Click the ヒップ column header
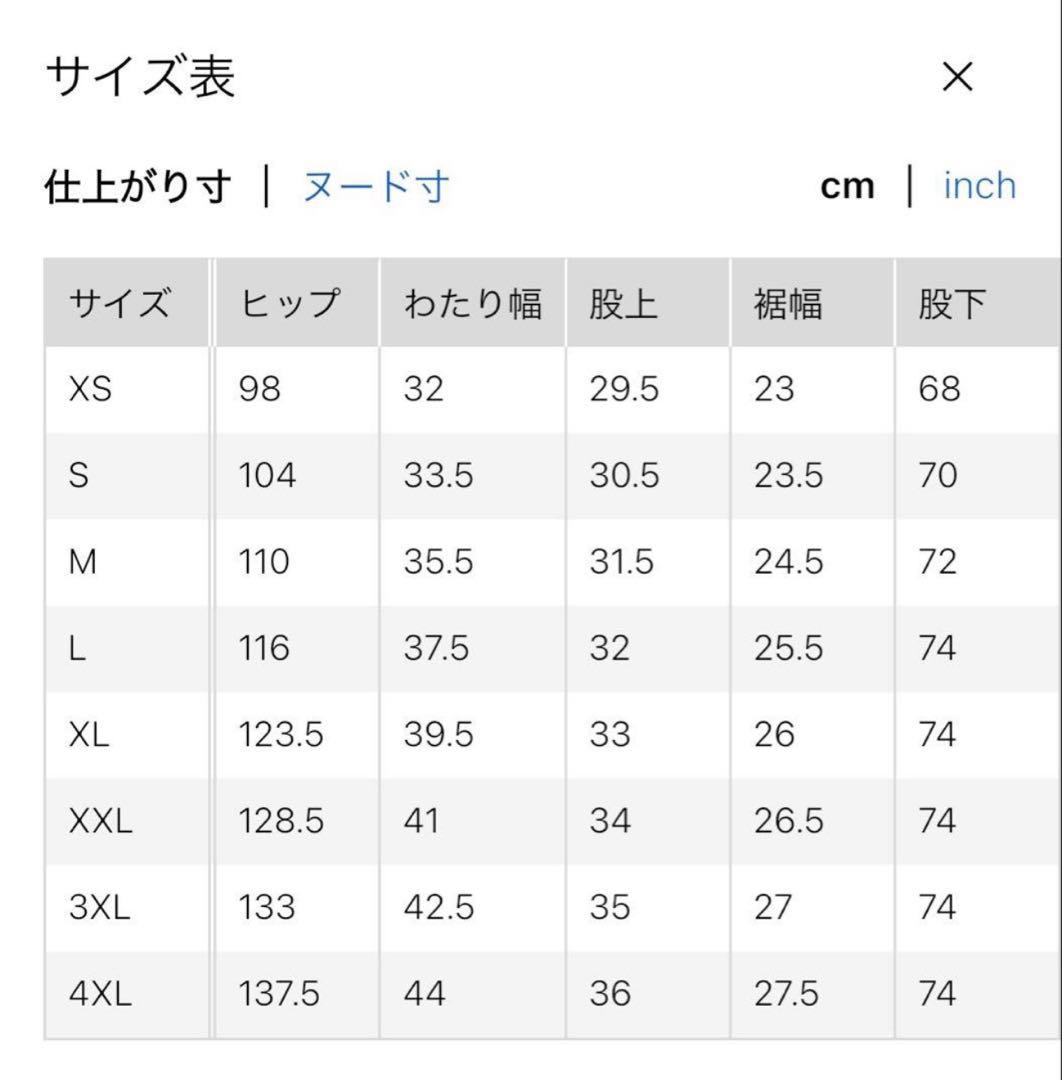Screen dimensions: 1062x1080 (291, 303)
